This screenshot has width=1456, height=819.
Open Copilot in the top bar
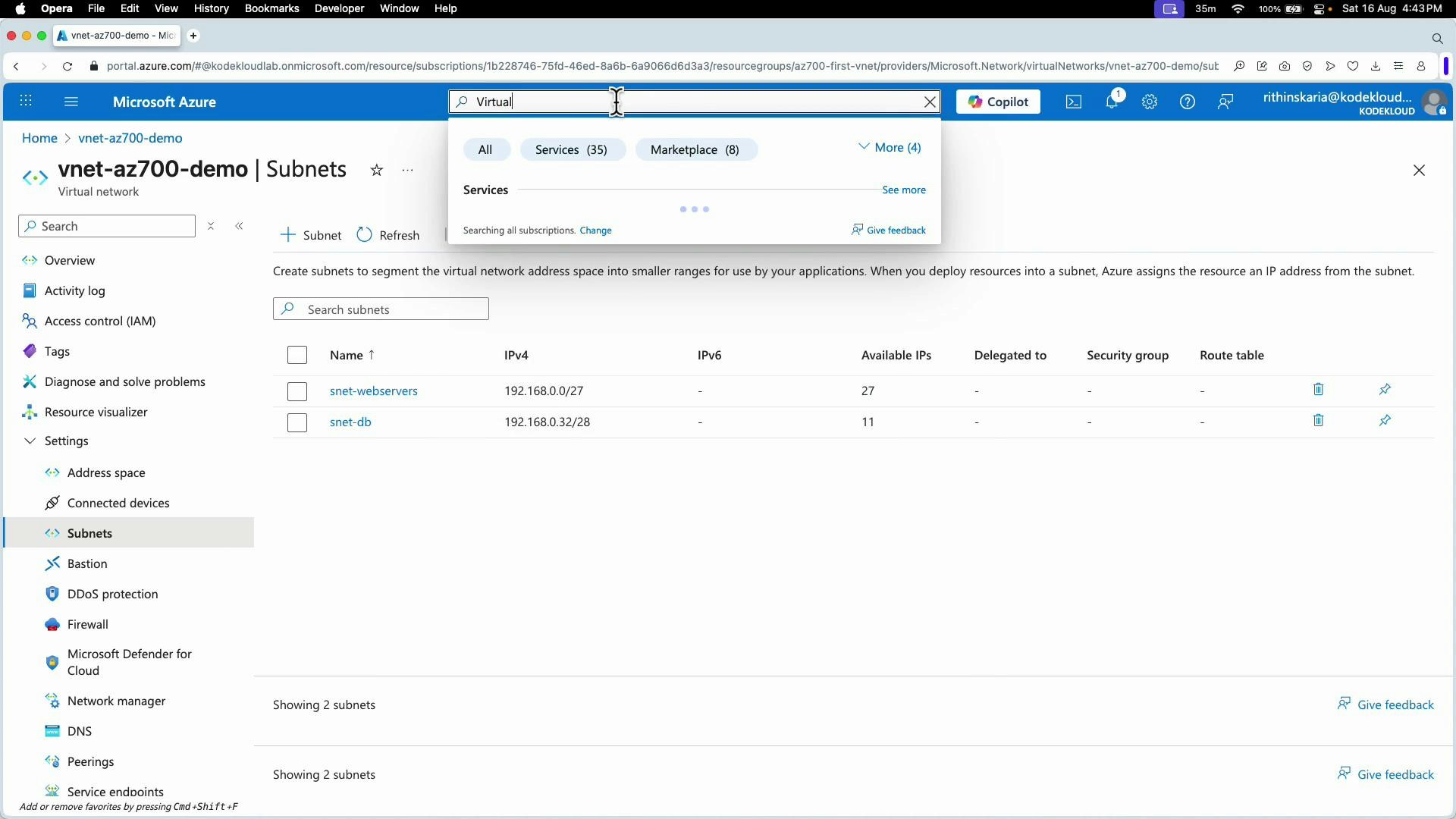pyautogui.click(x=997, y=101)
